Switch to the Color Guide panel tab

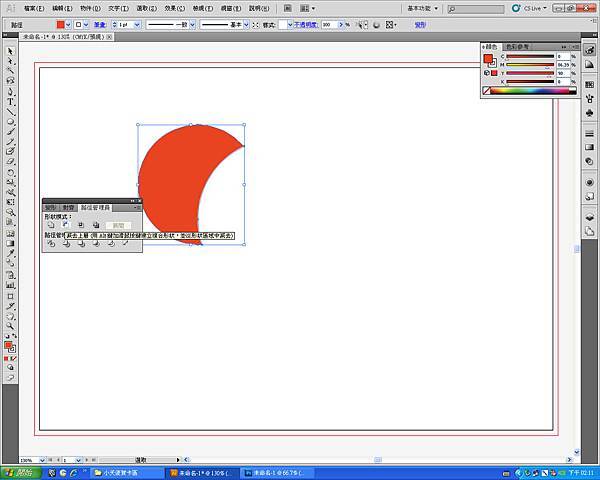click(x=518, y=47)
